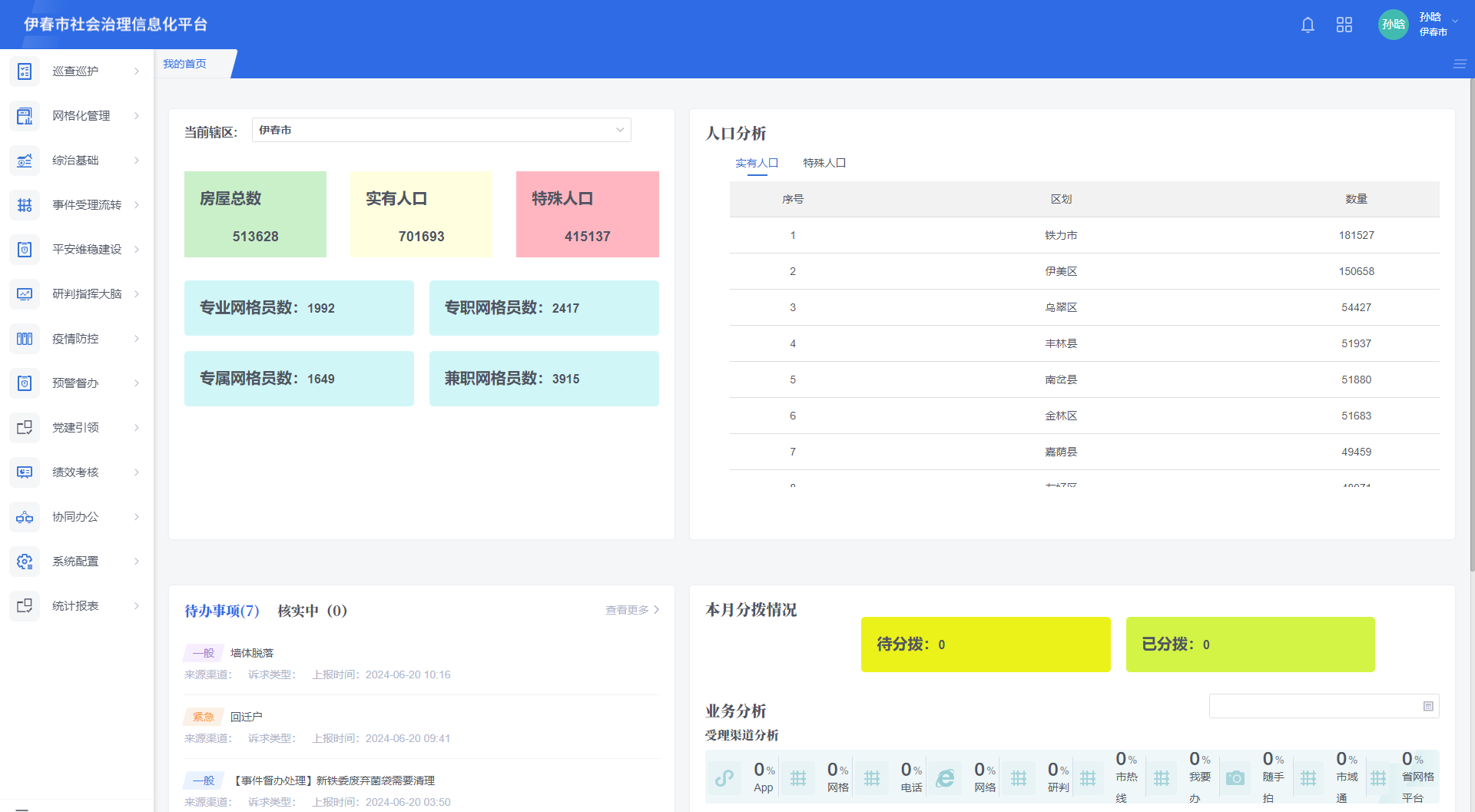This screenshot has height=812, width=1475.
Task: Switch to the 核实中 (0) tab
Action: 312,611
